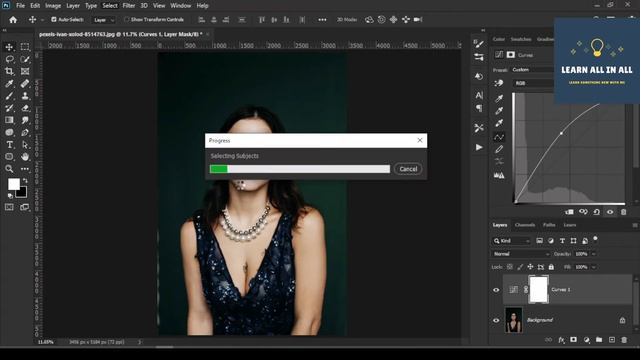This screenshot has width=640, height=360.
Task: Reset curves to adjustment defaults
Action: pos(596,212)
